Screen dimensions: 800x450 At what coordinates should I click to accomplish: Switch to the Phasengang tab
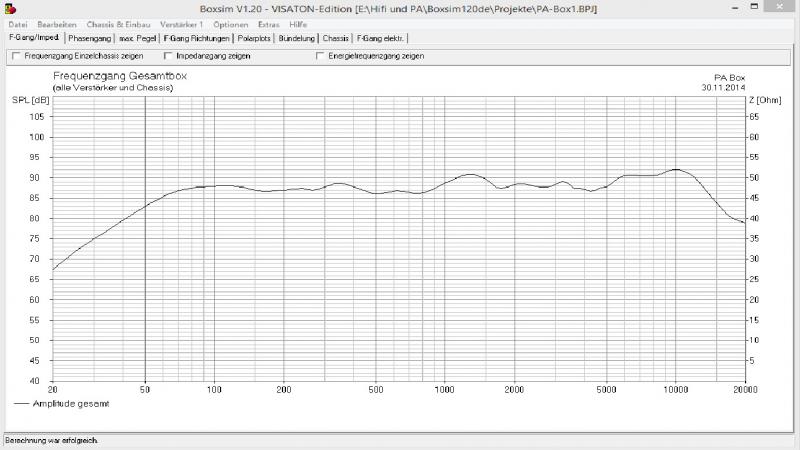pyautogui.click(x=89, y=38)
